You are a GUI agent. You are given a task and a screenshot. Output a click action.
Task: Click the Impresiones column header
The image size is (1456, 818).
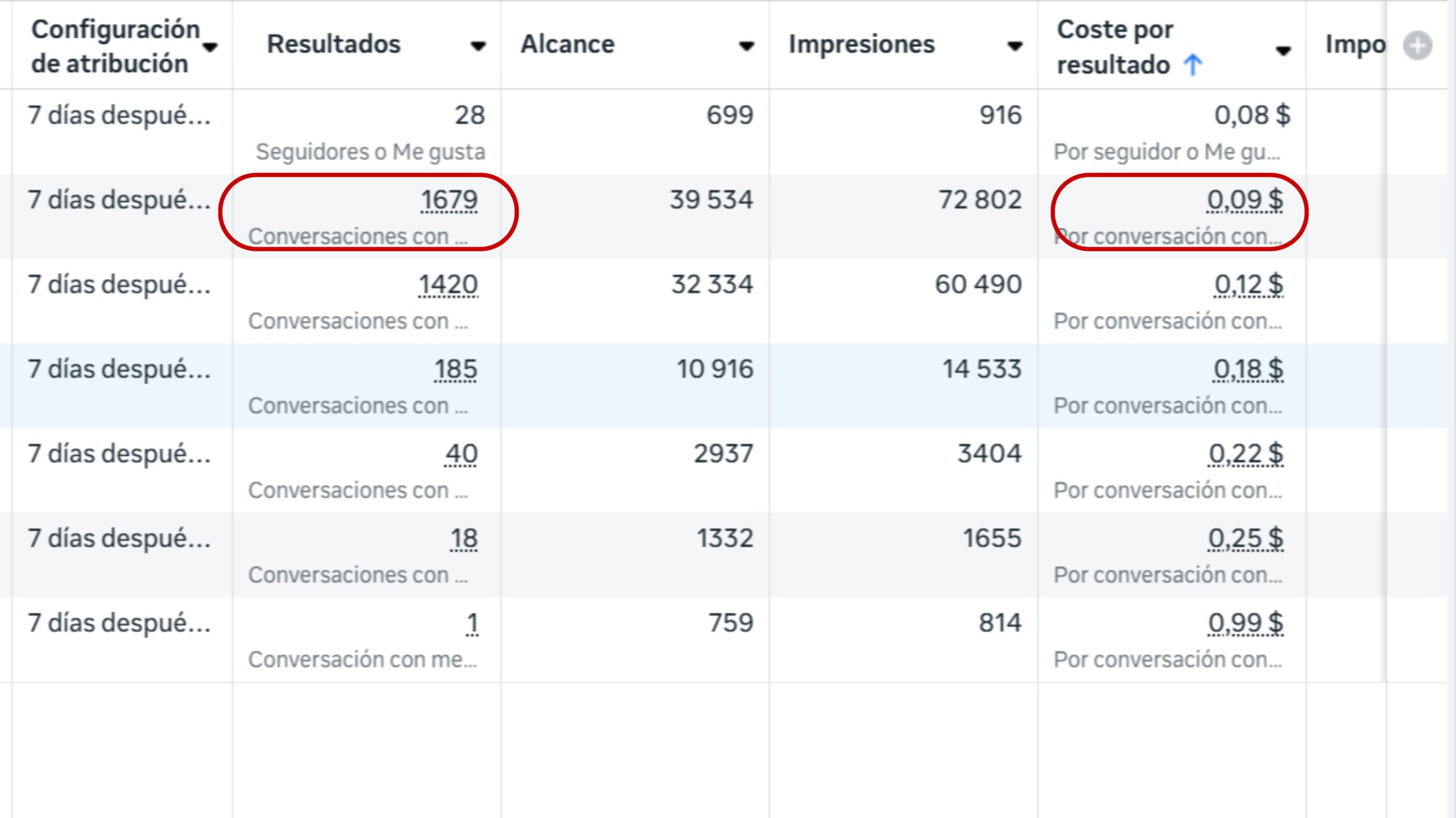point(862,44)
